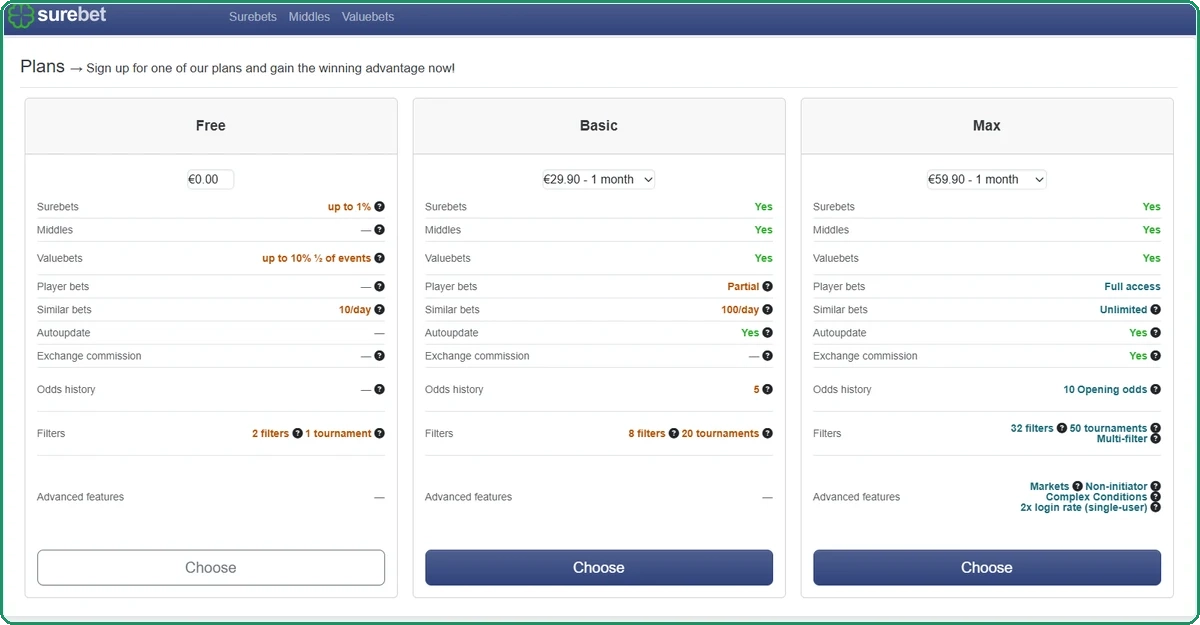Click 'Multi-filter' text in Max plan
This screenshot has height=625, width=1200.
click(1122, 439)
